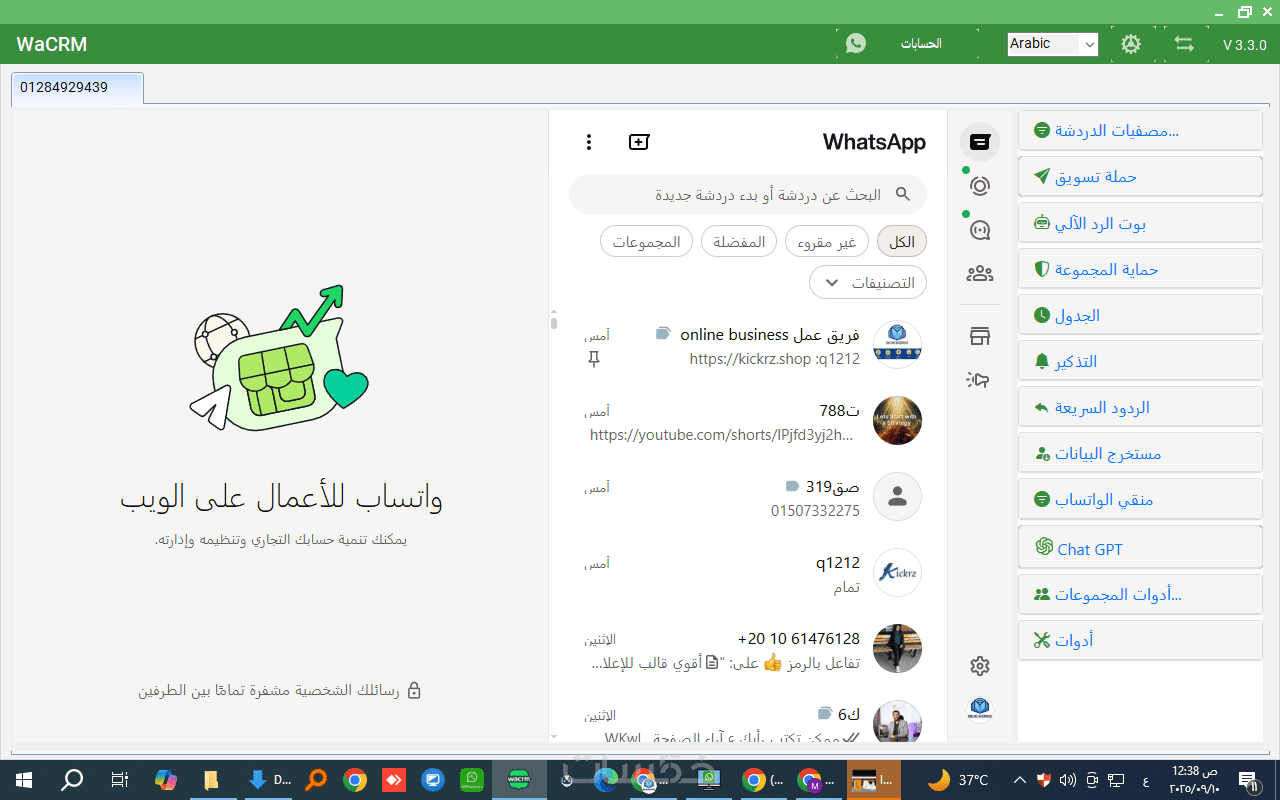The image size is (1280, 800).
Task: Click the swap arrows icon in header
Action: coord(1184,44)
